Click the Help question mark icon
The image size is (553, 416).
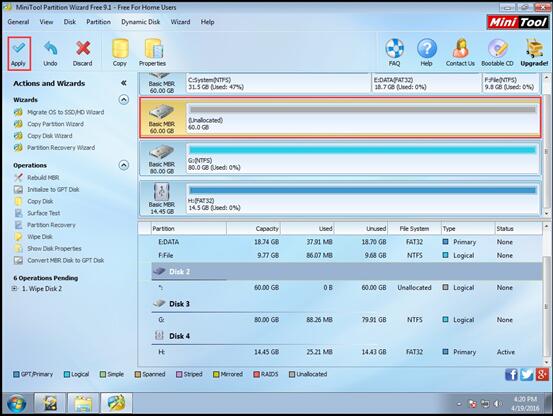[426, 48]
